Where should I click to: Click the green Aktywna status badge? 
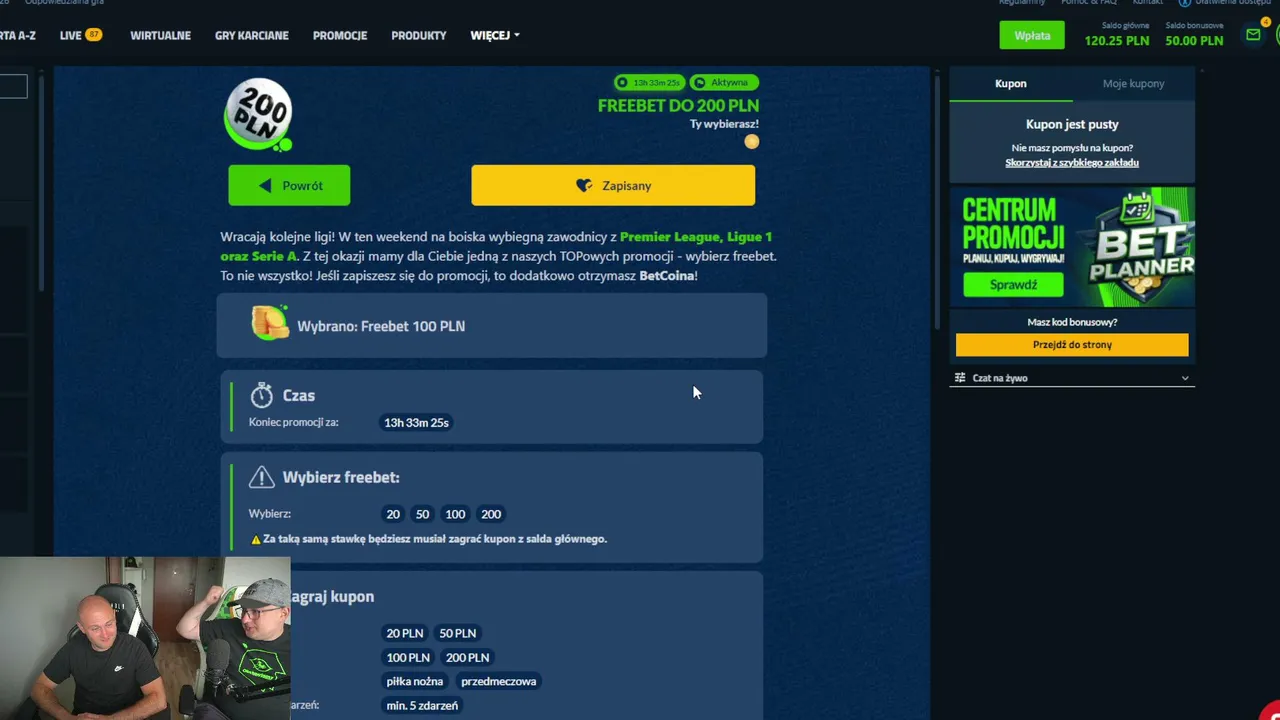[725, 82]
